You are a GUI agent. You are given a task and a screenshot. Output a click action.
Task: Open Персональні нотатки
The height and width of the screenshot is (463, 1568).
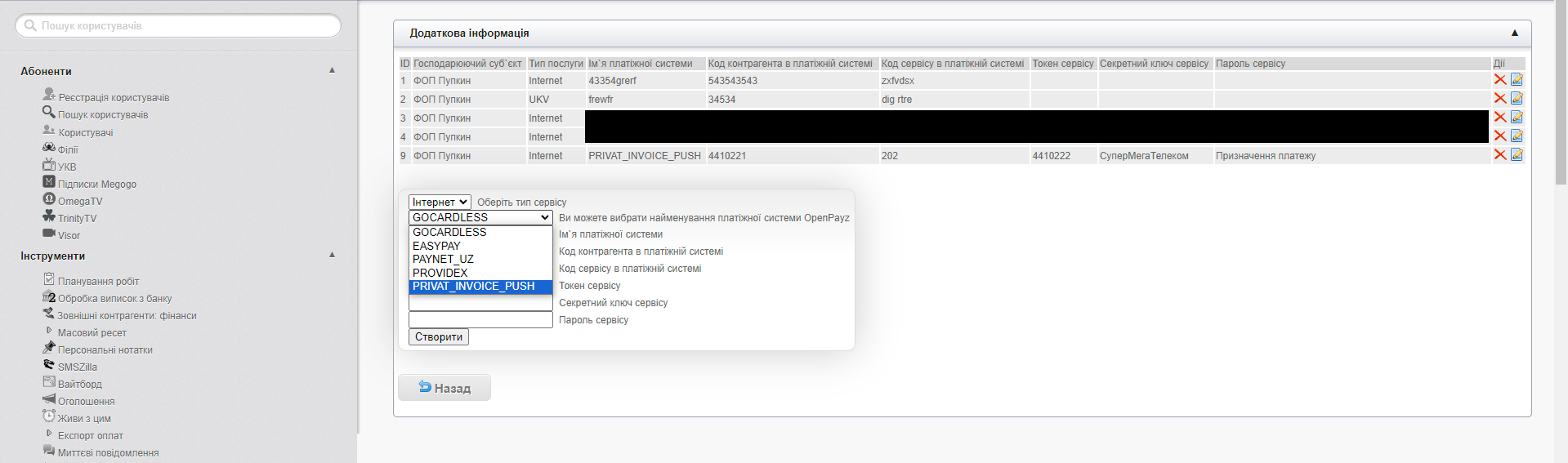click(105, 349)
